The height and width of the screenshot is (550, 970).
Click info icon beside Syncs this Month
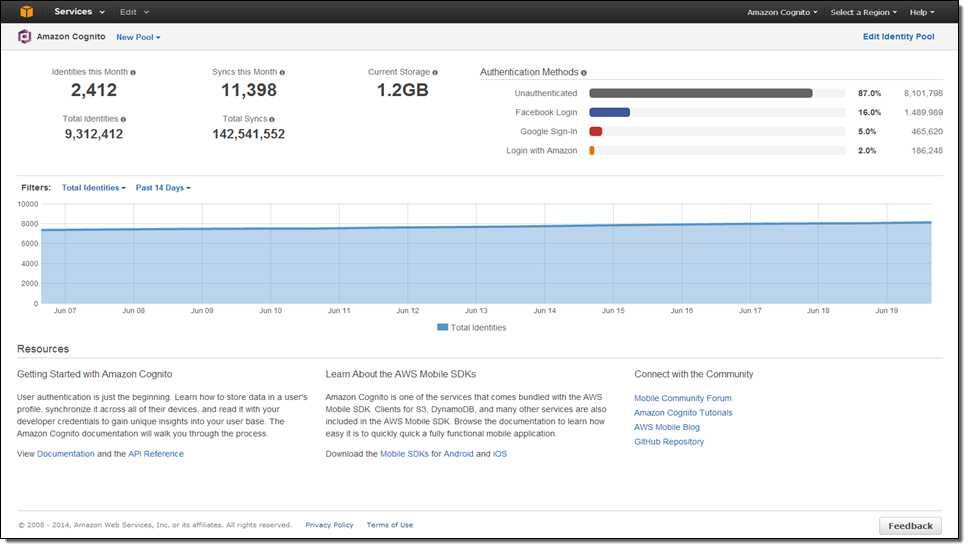pos(282,73)
